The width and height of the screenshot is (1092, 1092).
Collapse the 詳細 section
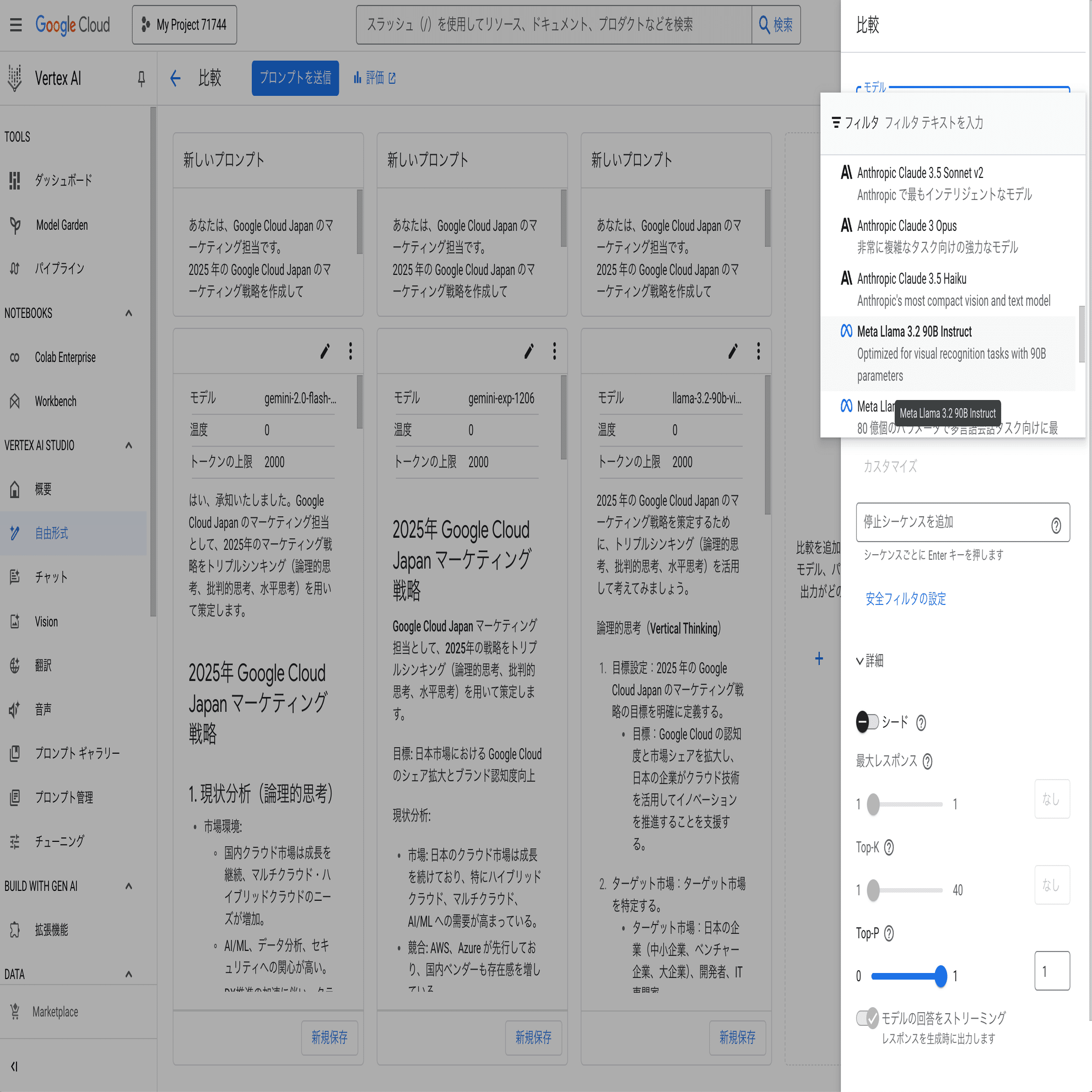[871, 660]
